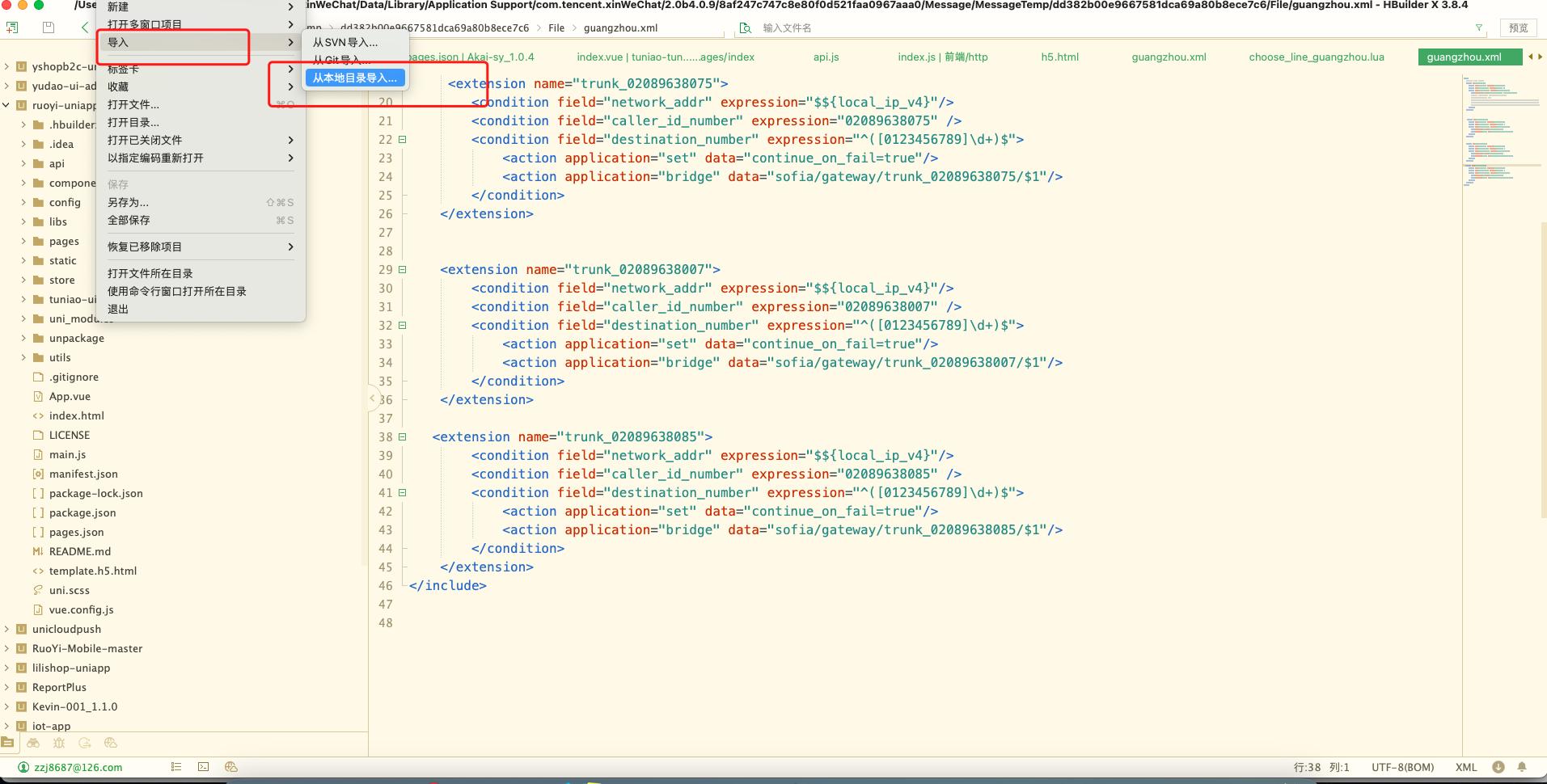Click the filter funnel icon in the search bar

tap(1479, 27)
